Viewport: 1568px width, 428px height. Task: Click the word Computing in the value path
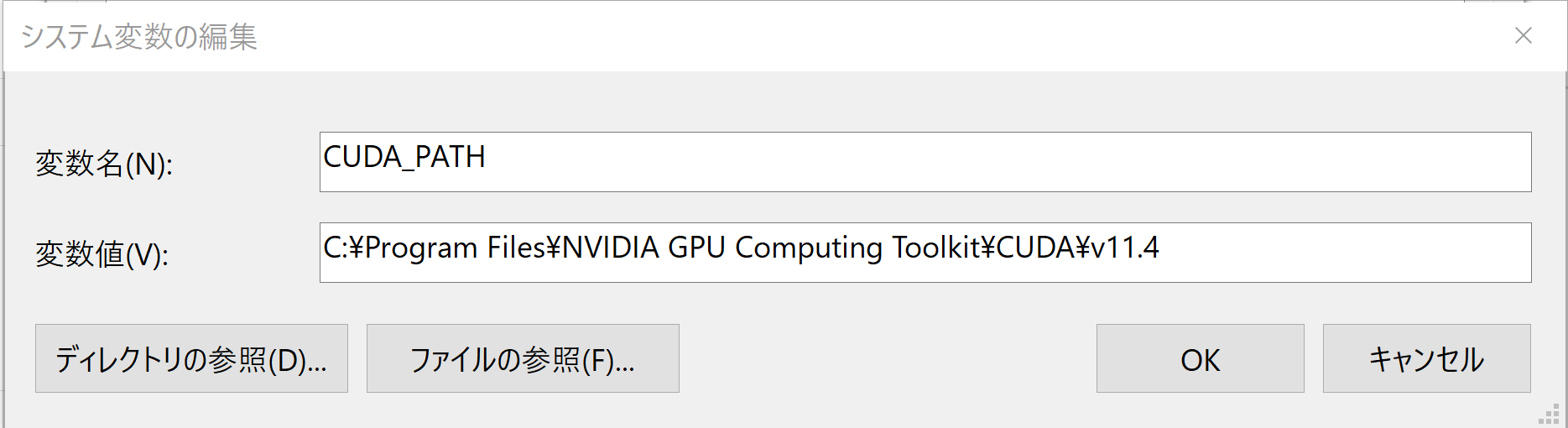point(809,248)
